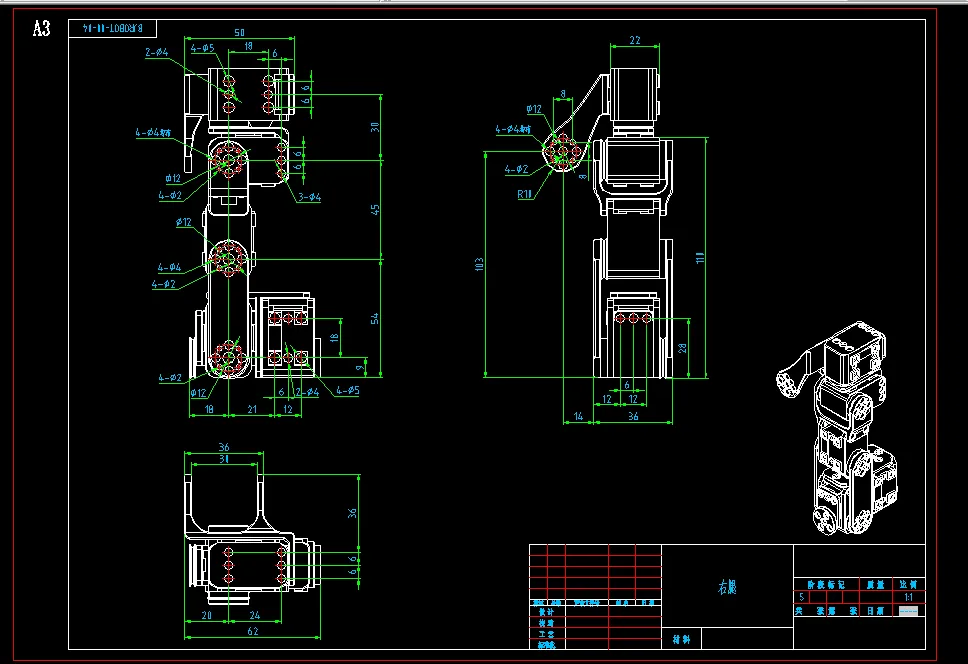Select the 45 vertical dimension text
This screenshot has height=664, width=968.
tap(375, 210)
